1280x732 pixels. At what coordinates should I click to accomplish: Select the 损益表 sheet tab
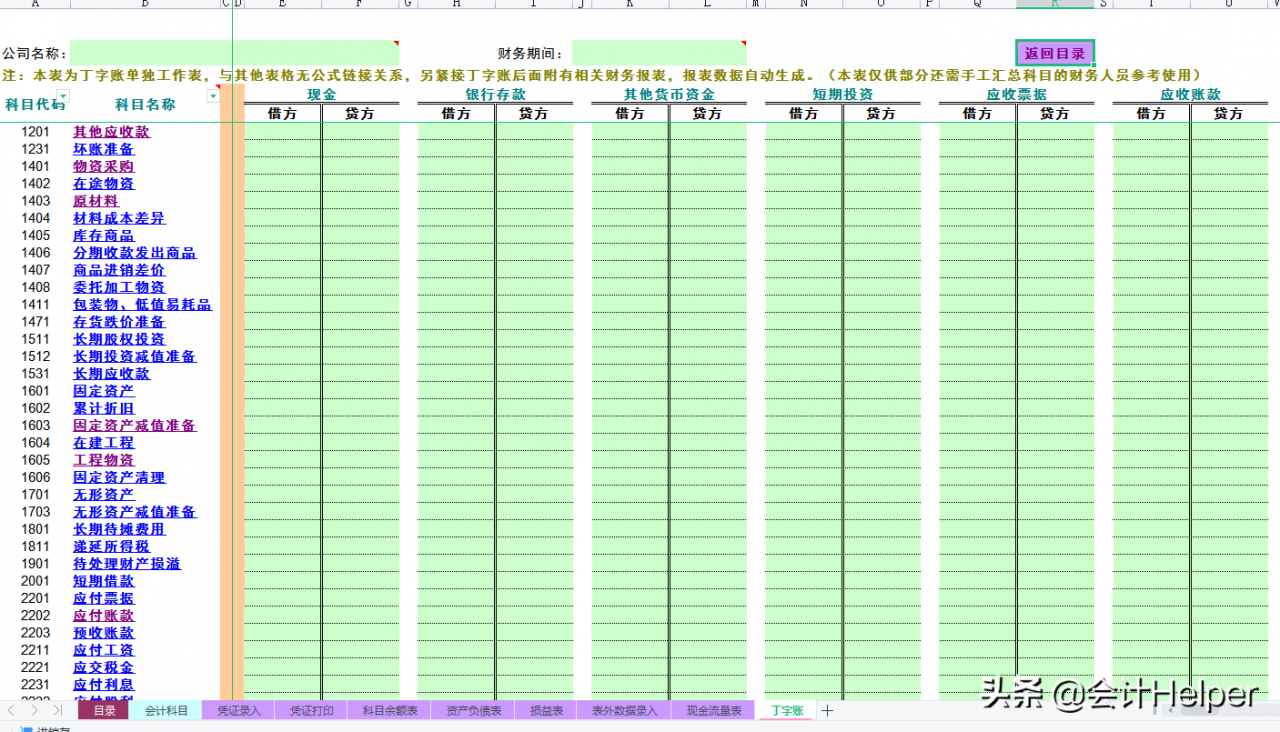pyautogui.click(x=546, y=711)
